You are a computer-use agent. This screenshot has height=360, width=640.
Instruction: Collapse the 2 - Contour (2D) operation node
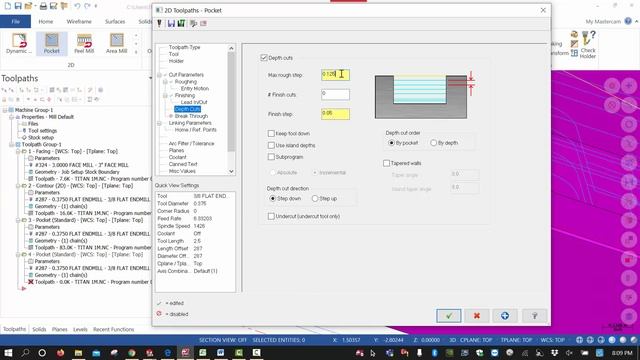click(x=18, y=186)
